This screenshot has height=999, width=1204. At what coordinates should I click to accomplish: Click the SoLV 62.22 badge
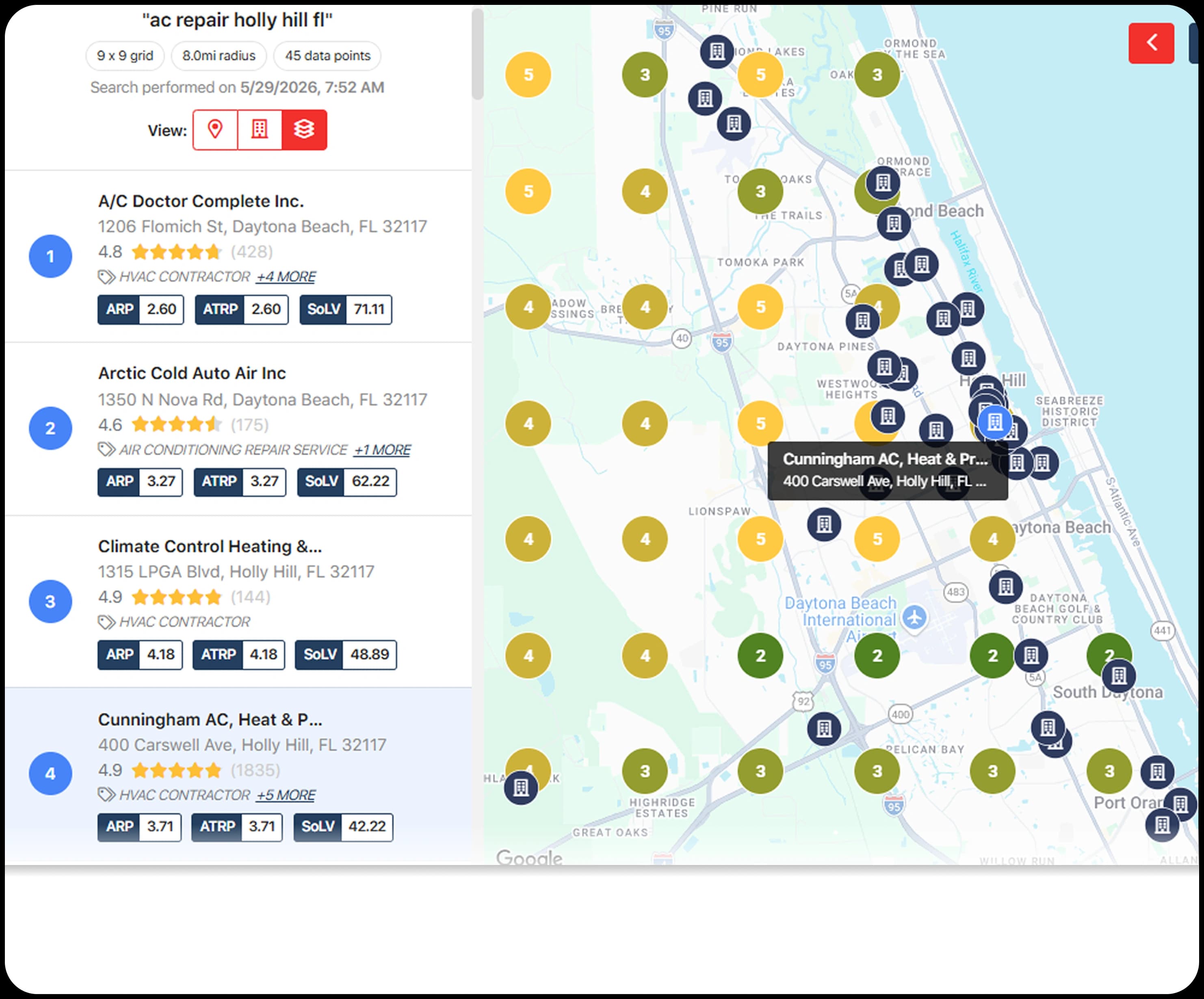coord(347,482)
